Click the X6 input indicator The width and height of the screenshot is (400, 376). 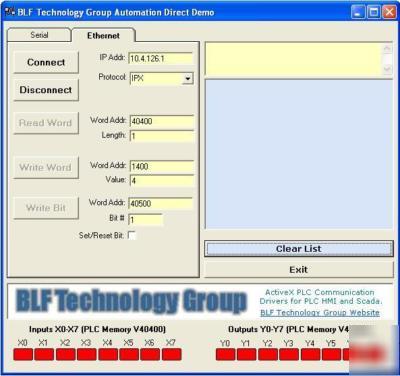(x=150, y=354)
